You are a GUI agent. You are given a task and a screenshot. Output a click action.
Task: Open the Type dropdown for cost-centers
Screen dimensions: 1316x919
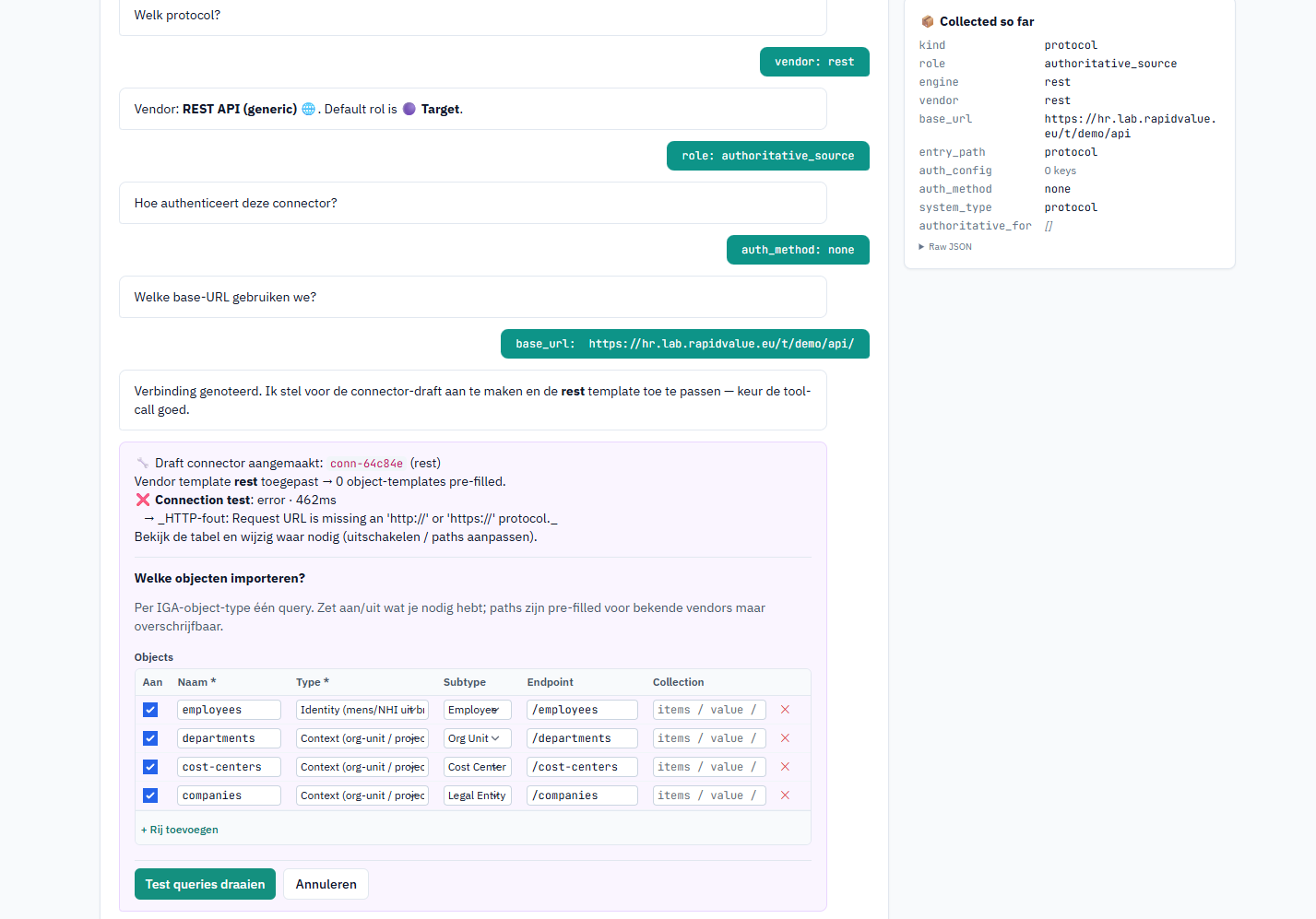coord(362,767)
